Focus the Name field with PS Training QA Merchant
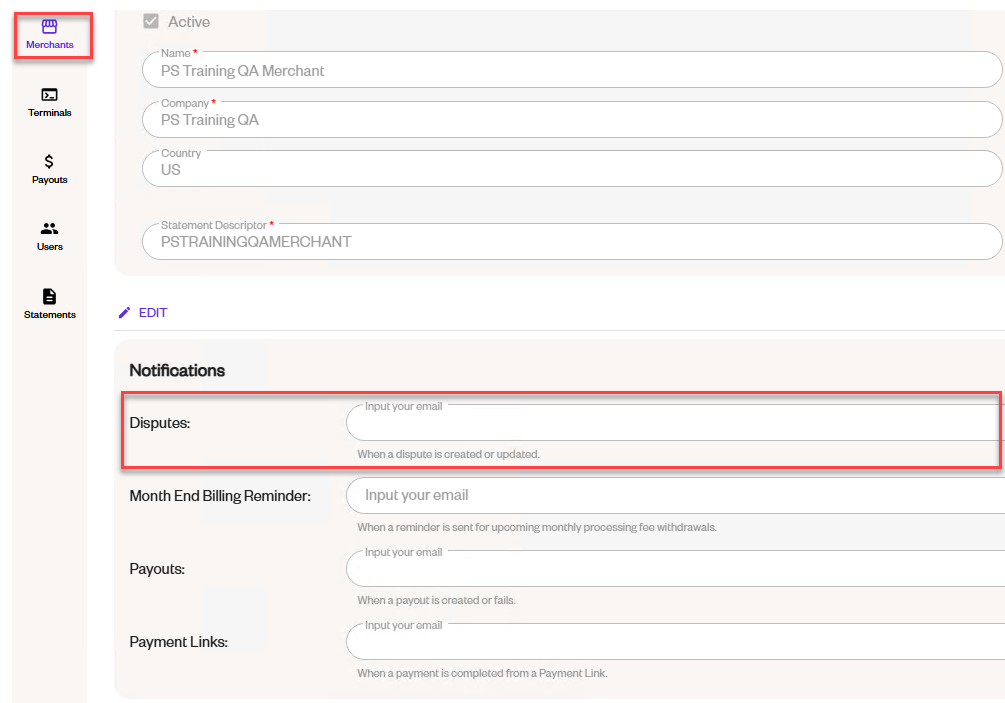 click(x=572, y=70)
